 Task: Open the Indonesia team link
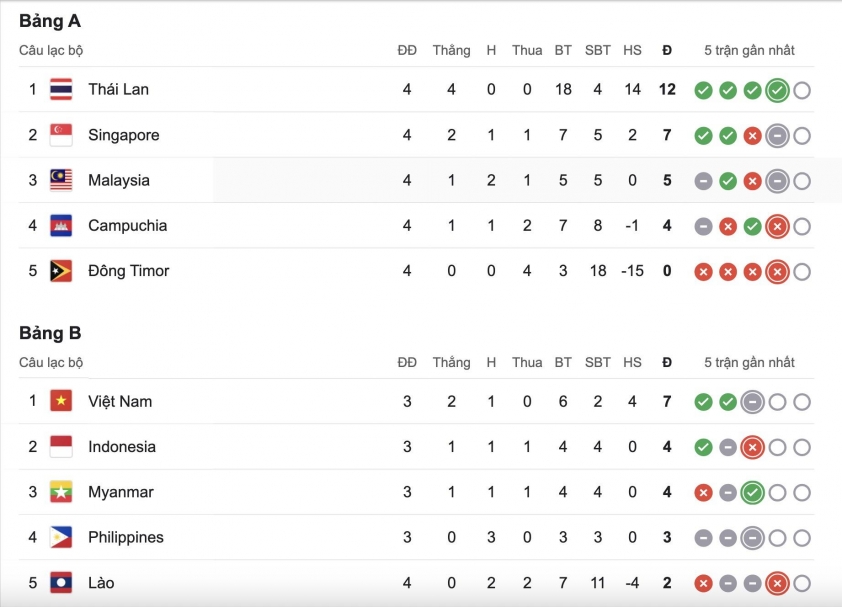[x=122, y=447]
